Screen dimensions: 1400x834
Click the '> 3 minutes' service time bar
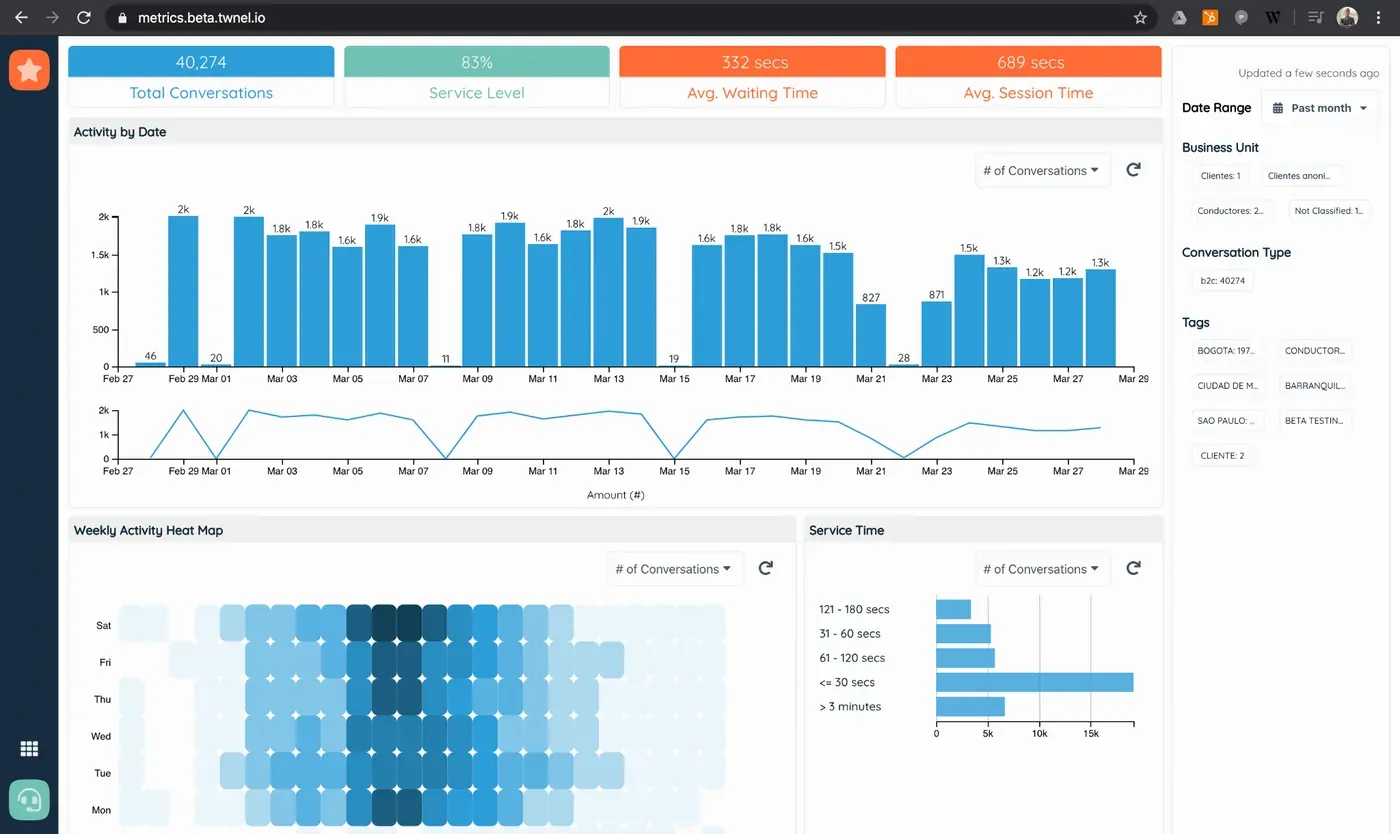(970, 707)
